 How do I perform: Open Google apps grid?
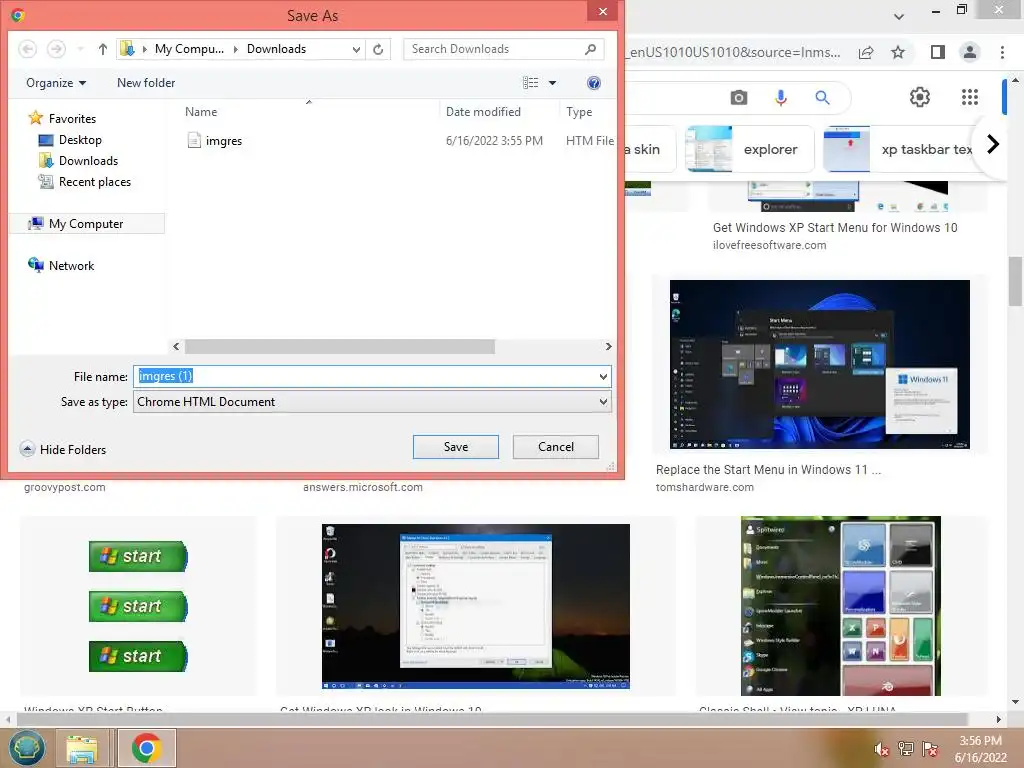pyautogui.click(x=970, y=97)
